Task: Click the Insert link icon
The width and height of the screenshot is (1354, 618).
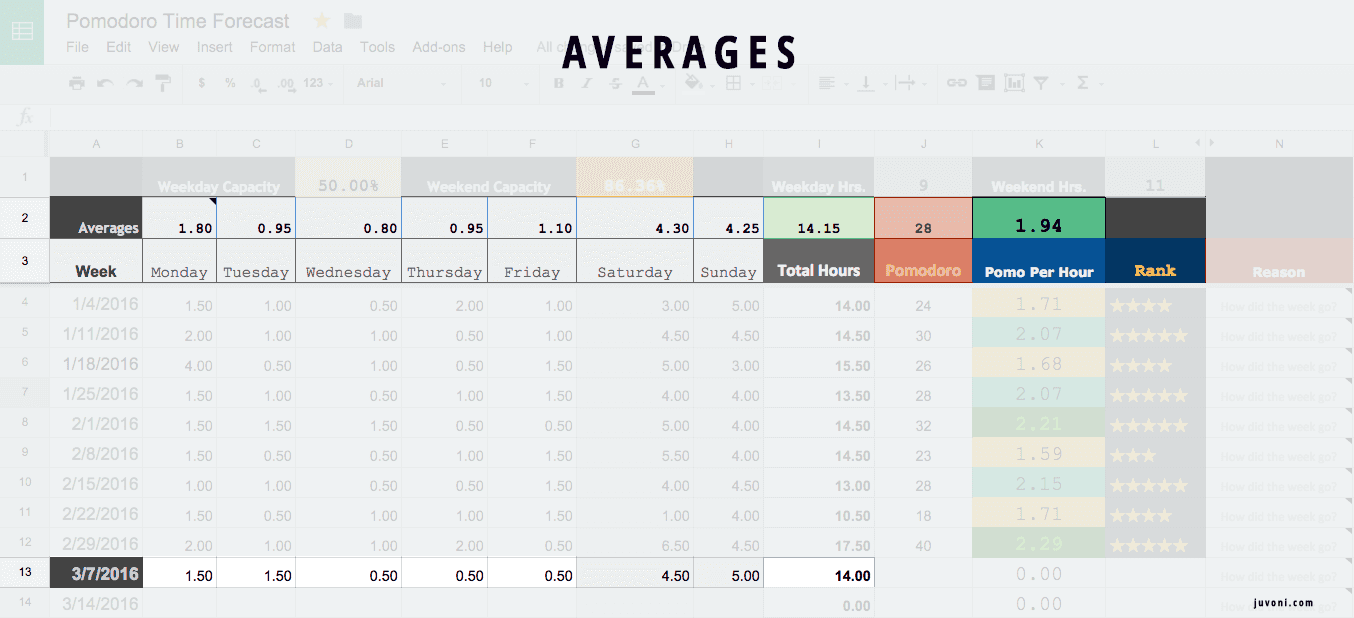Action: 957,83
